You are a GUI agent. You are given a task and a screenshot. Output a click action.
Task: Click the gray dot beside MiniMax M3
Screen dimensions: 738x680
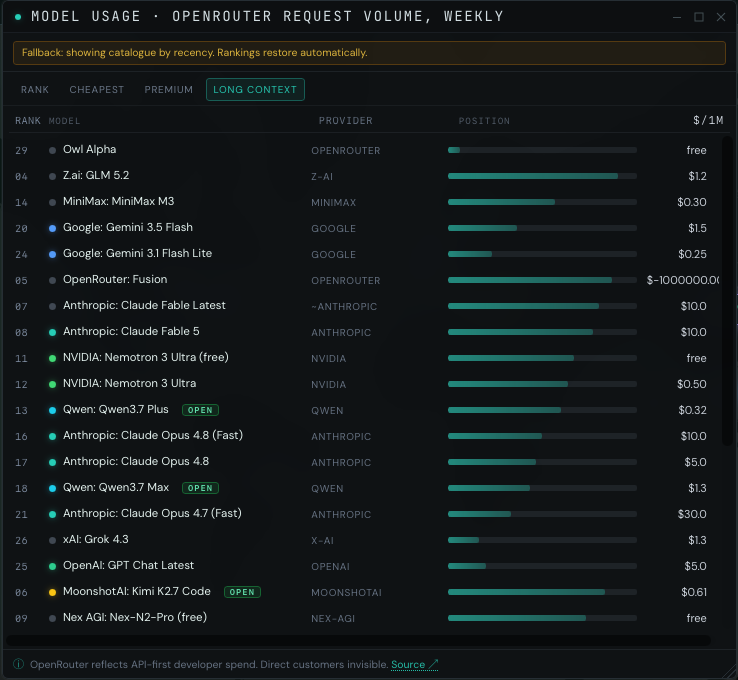(52, 202)
